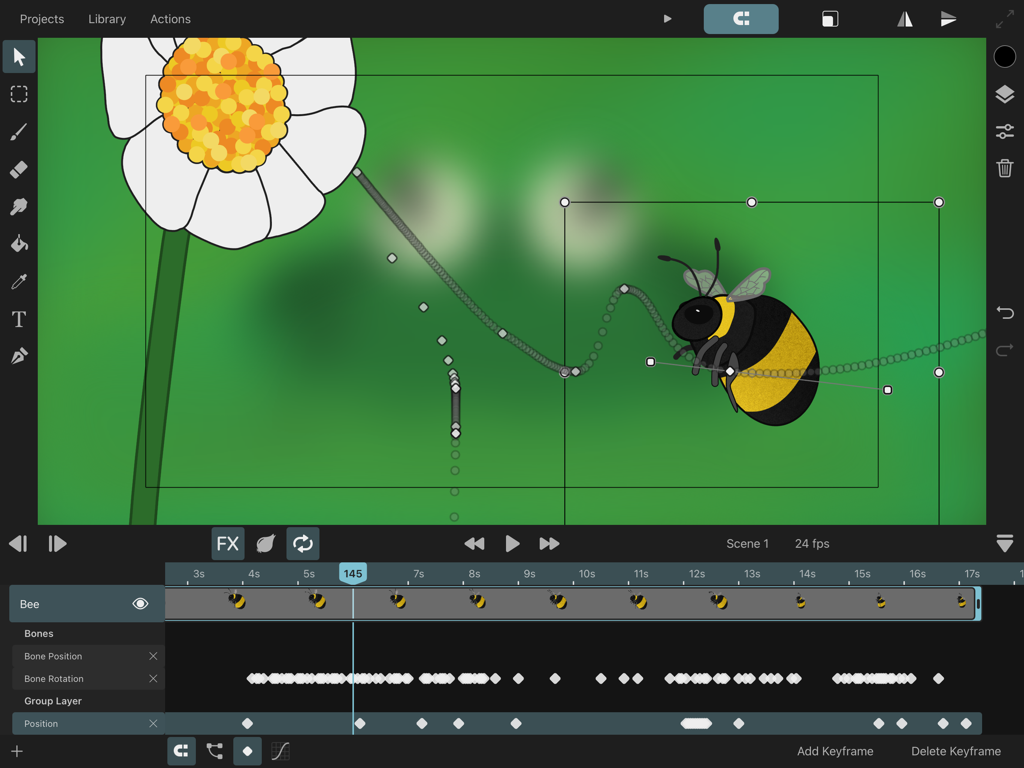Select the Eraser tool
Viewport: 1024px width, 768px height.
(x=18, y=169)
